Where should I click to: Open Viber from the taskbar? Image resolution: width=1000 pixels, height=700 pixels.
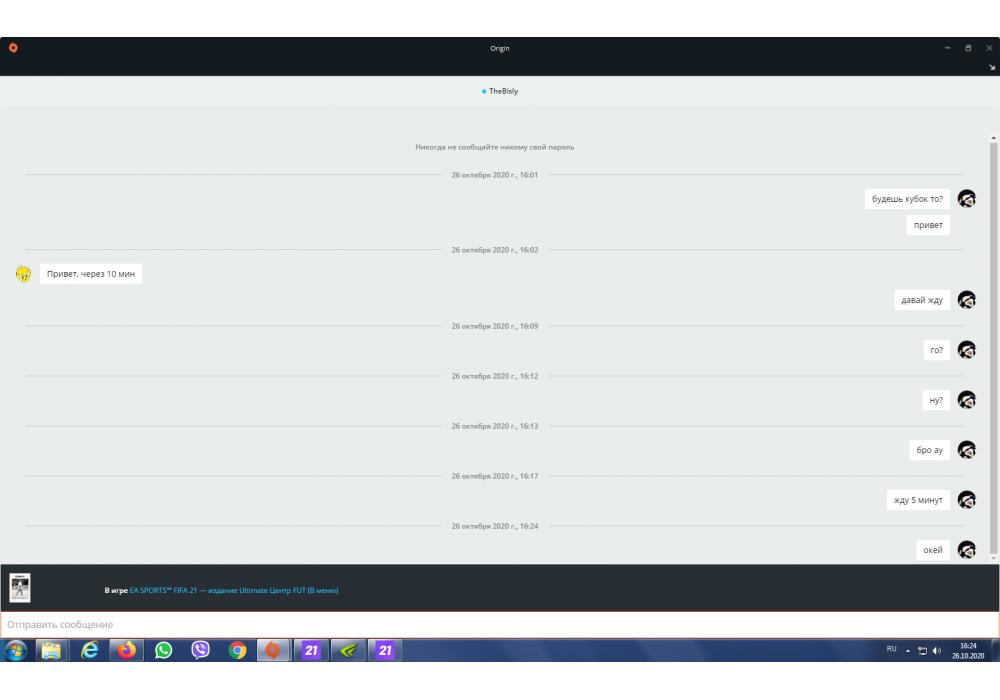click(200, 651)
